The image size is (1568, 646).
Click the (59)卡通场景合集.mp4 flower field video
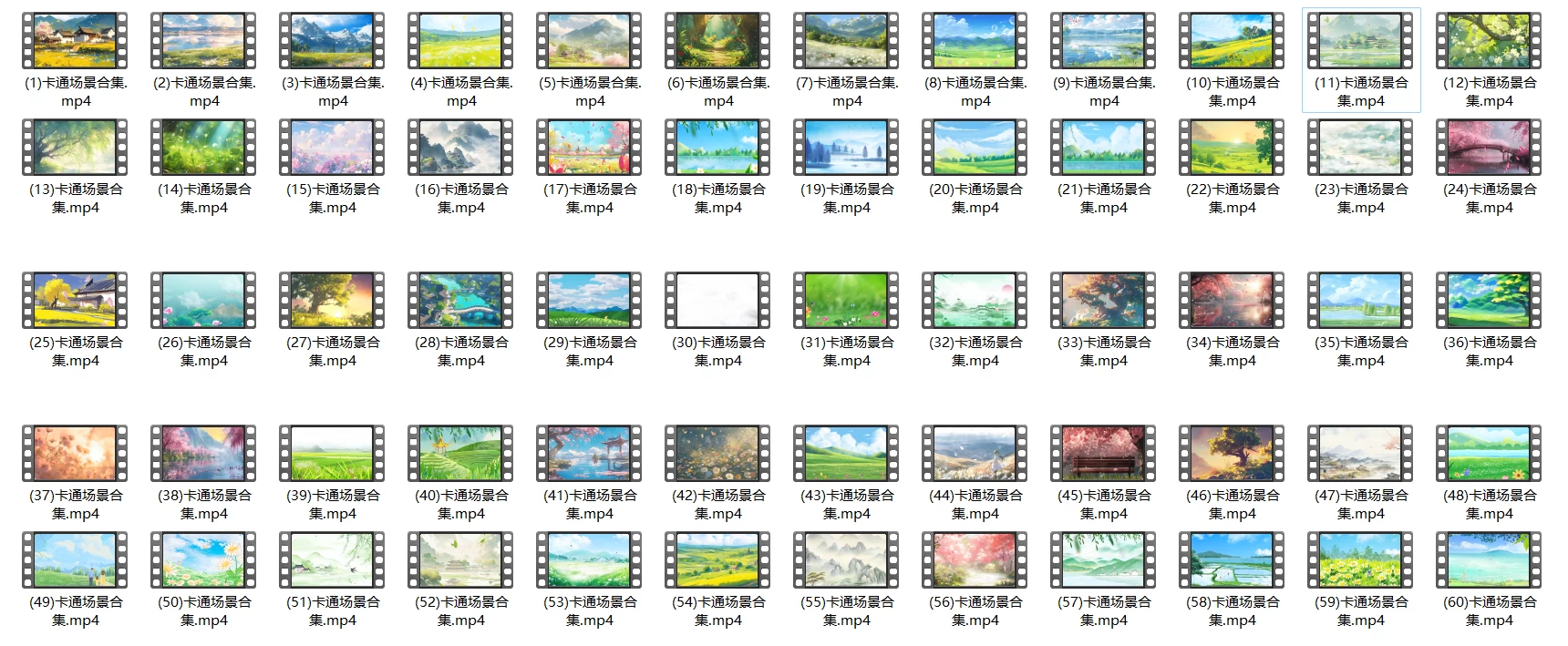pos(1361,559)
